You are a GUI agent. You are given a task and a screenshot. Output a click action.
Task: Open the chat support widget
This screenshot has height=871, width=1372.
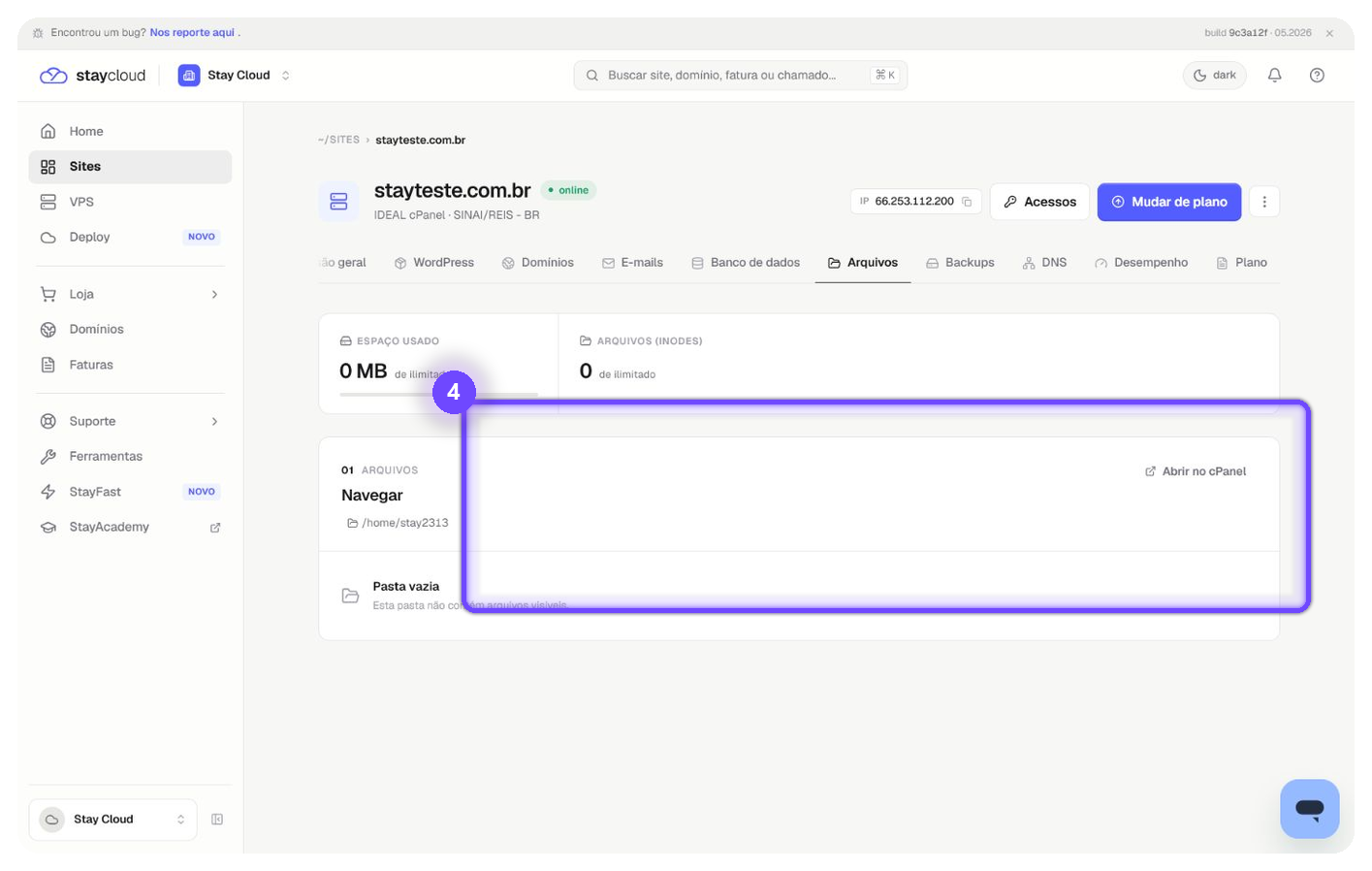[1309, 808]
